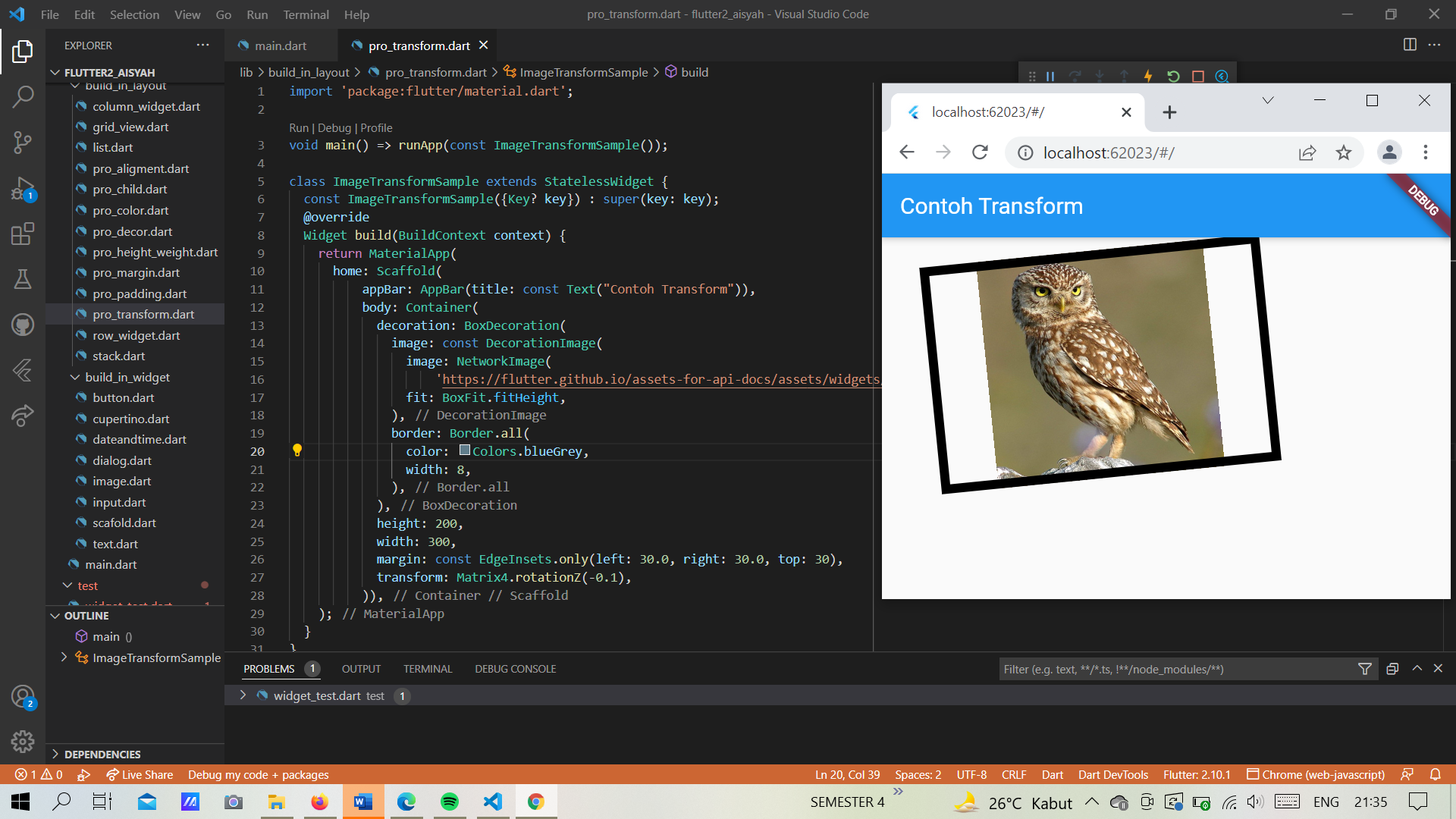Open the Testing beaker panel
The width and height of the screenshot is (1456, 819).
pos(24,278)
